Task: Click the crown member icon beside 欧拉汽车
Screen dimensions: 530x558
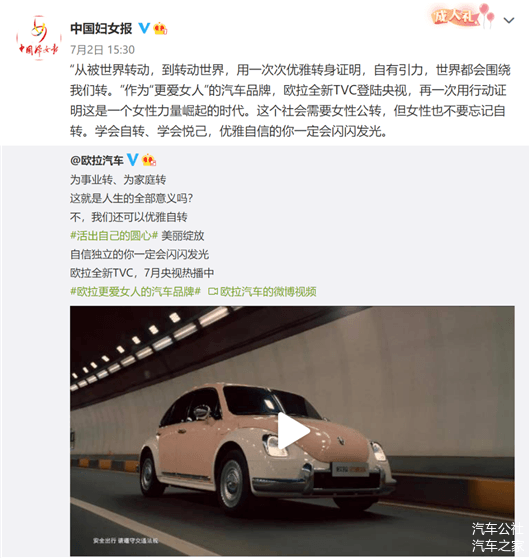Action: (x=149, y=160)
